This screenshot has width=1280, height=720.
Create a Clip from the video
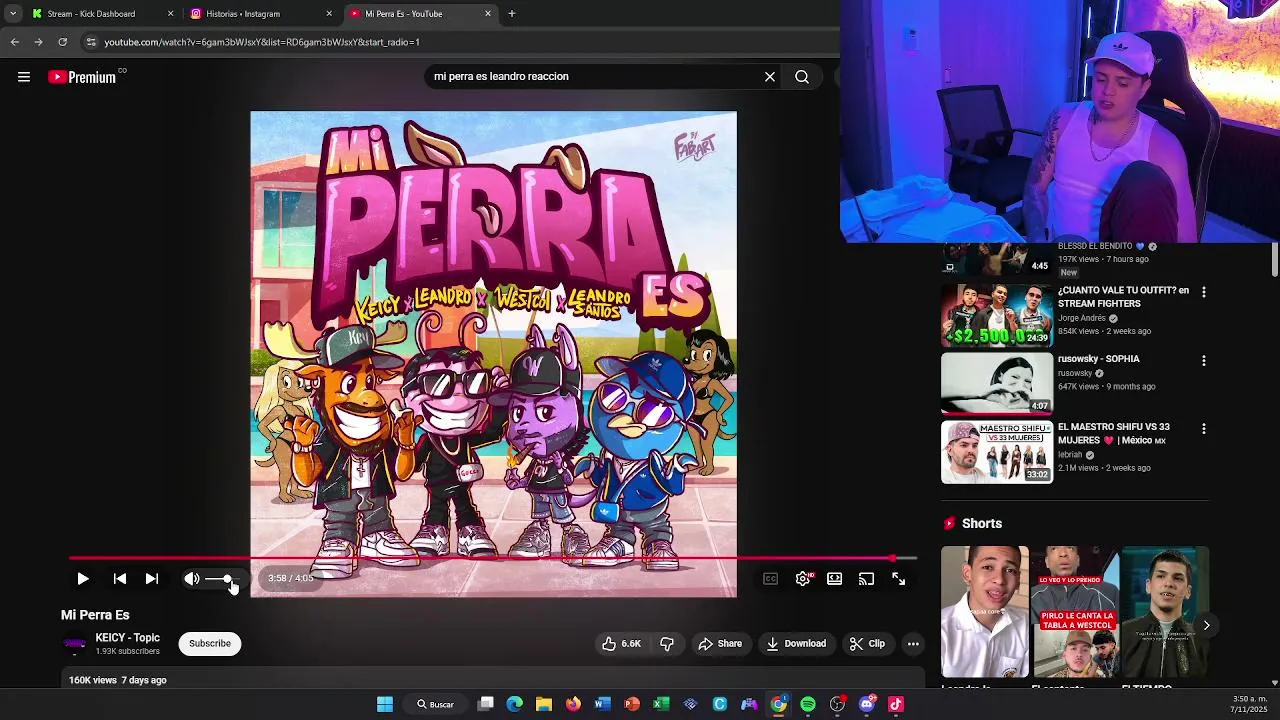867,644
